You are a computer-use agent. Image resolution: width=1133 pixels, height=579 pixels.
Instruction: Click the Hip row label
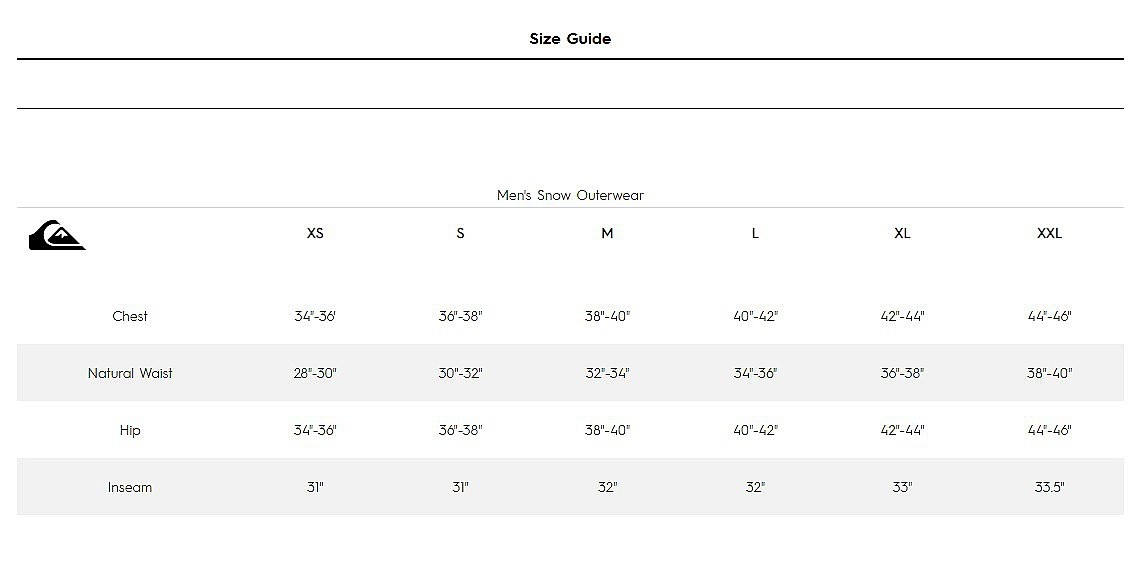[130, 430]
